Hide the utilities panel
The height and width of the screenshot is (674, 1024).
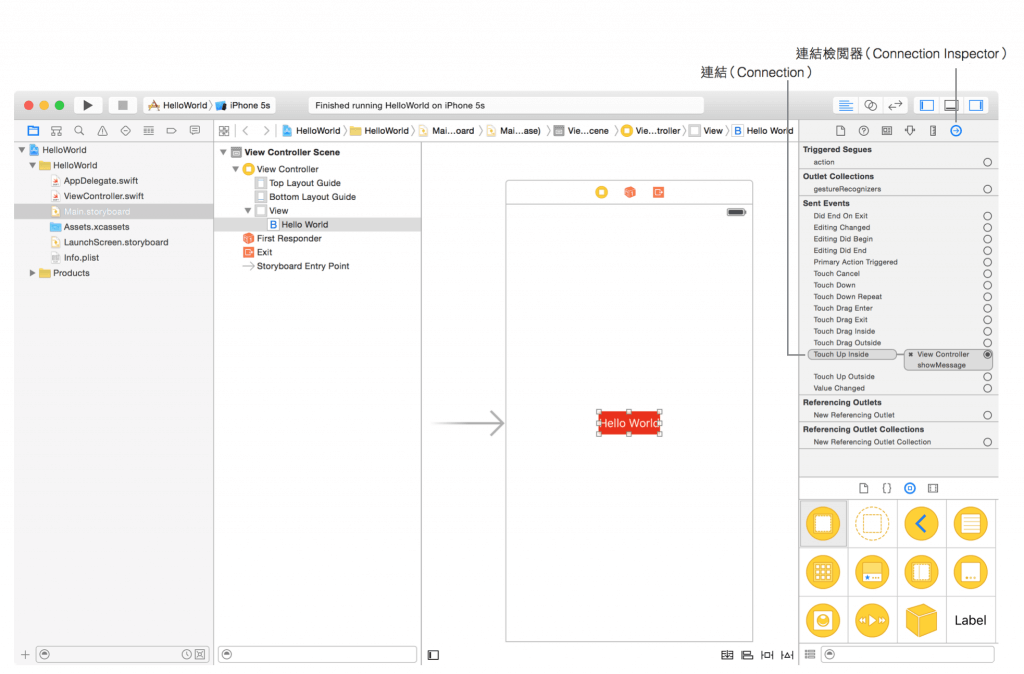pyautogui.click(x=975, y=104)
